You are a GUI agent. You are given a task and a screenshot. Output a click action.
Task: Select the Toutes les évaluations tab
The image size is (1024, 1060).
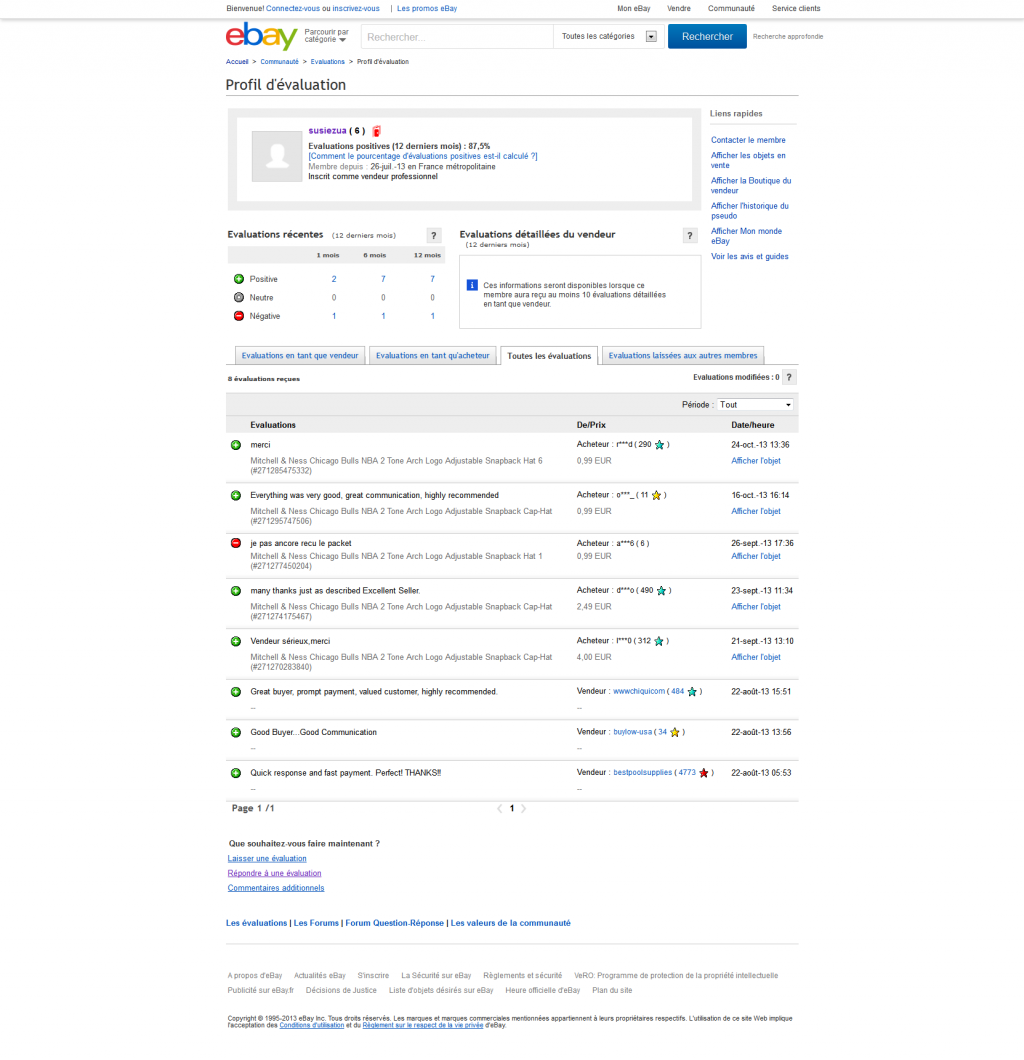pyautogui.click(x=549, y=356)
